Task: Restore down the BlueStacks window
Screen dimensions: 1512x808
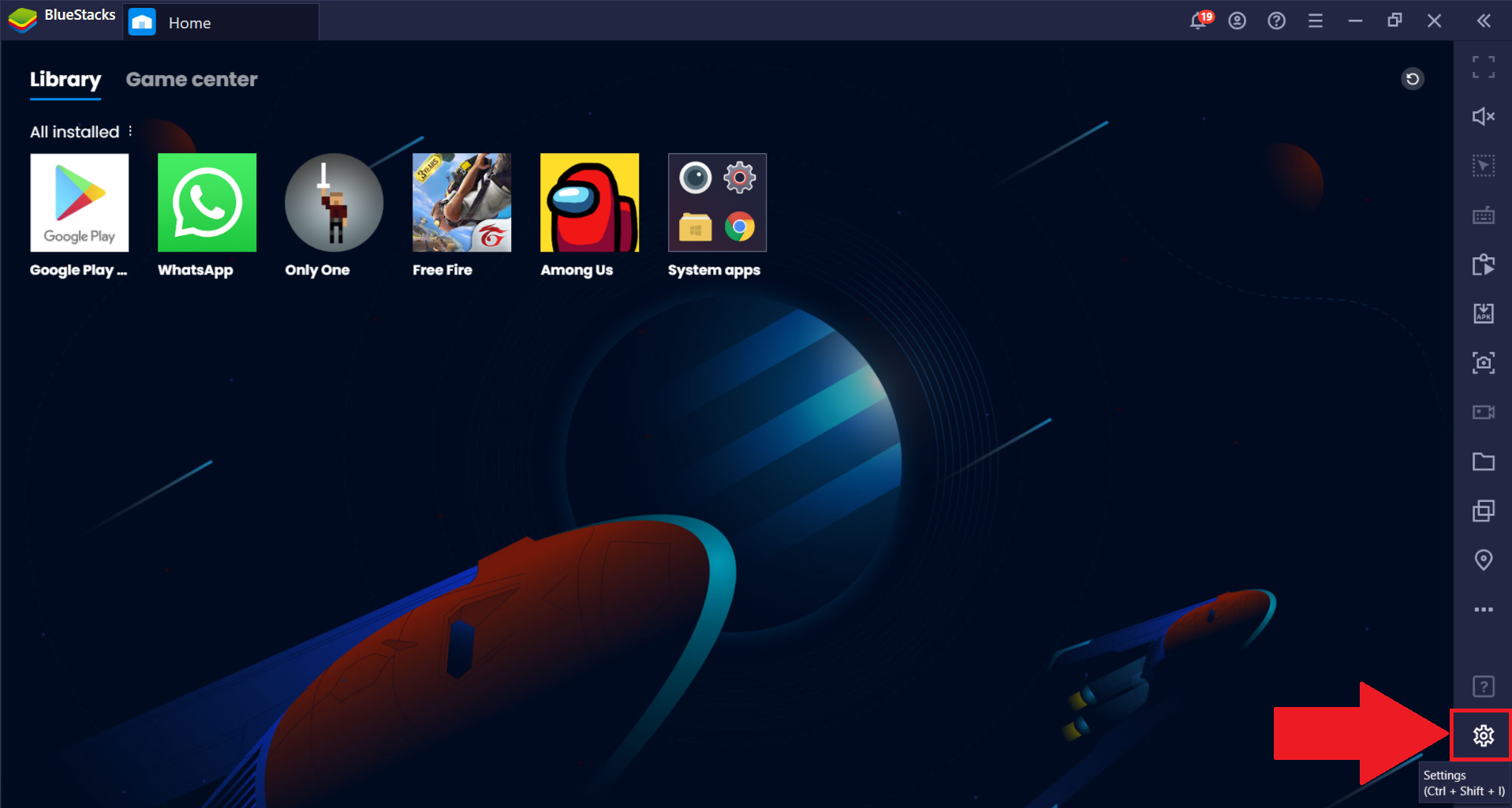Action: point(1394,21)
